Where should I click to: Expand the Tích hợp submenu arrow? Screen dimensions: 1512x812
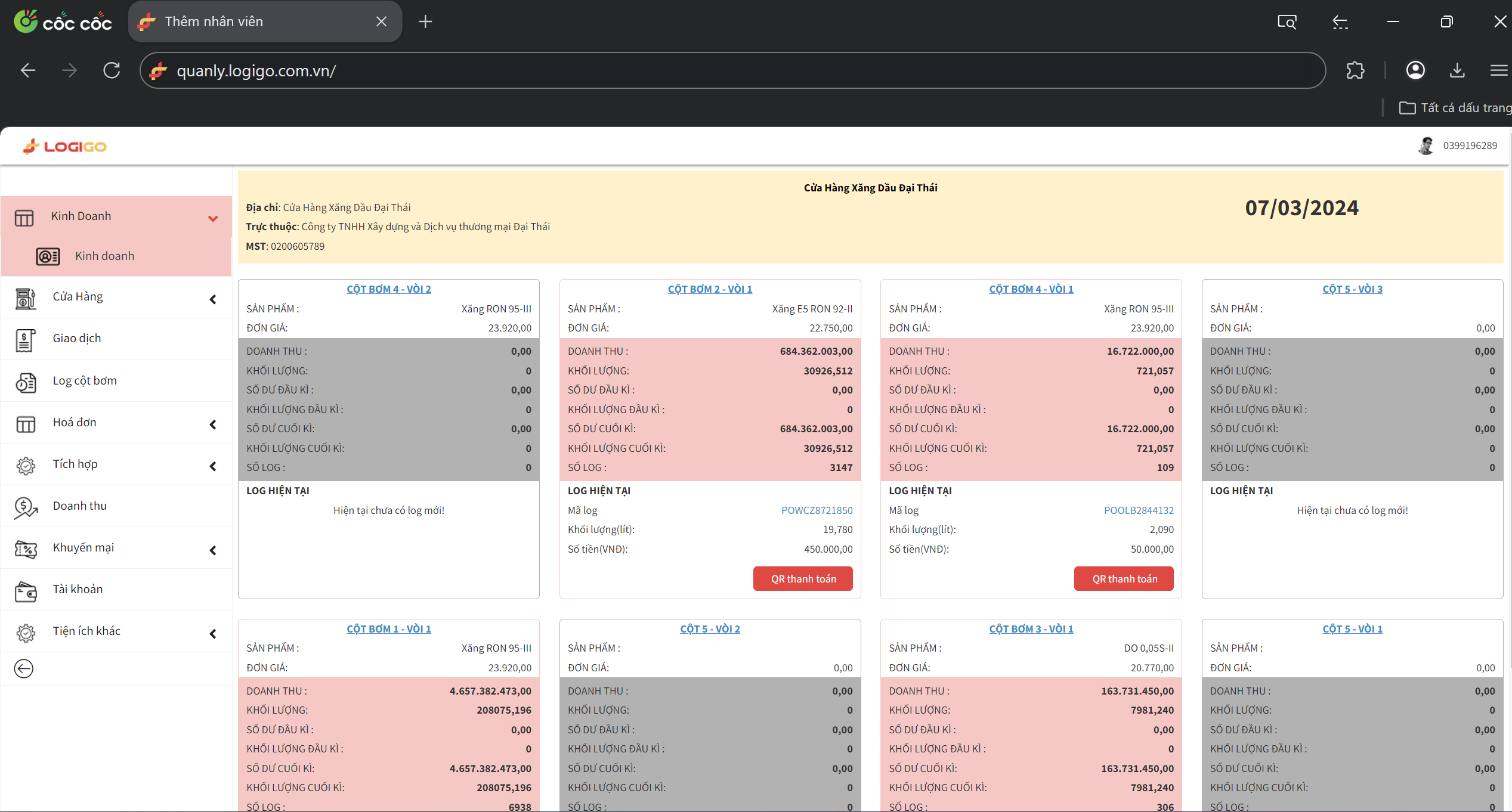[213, 466]
